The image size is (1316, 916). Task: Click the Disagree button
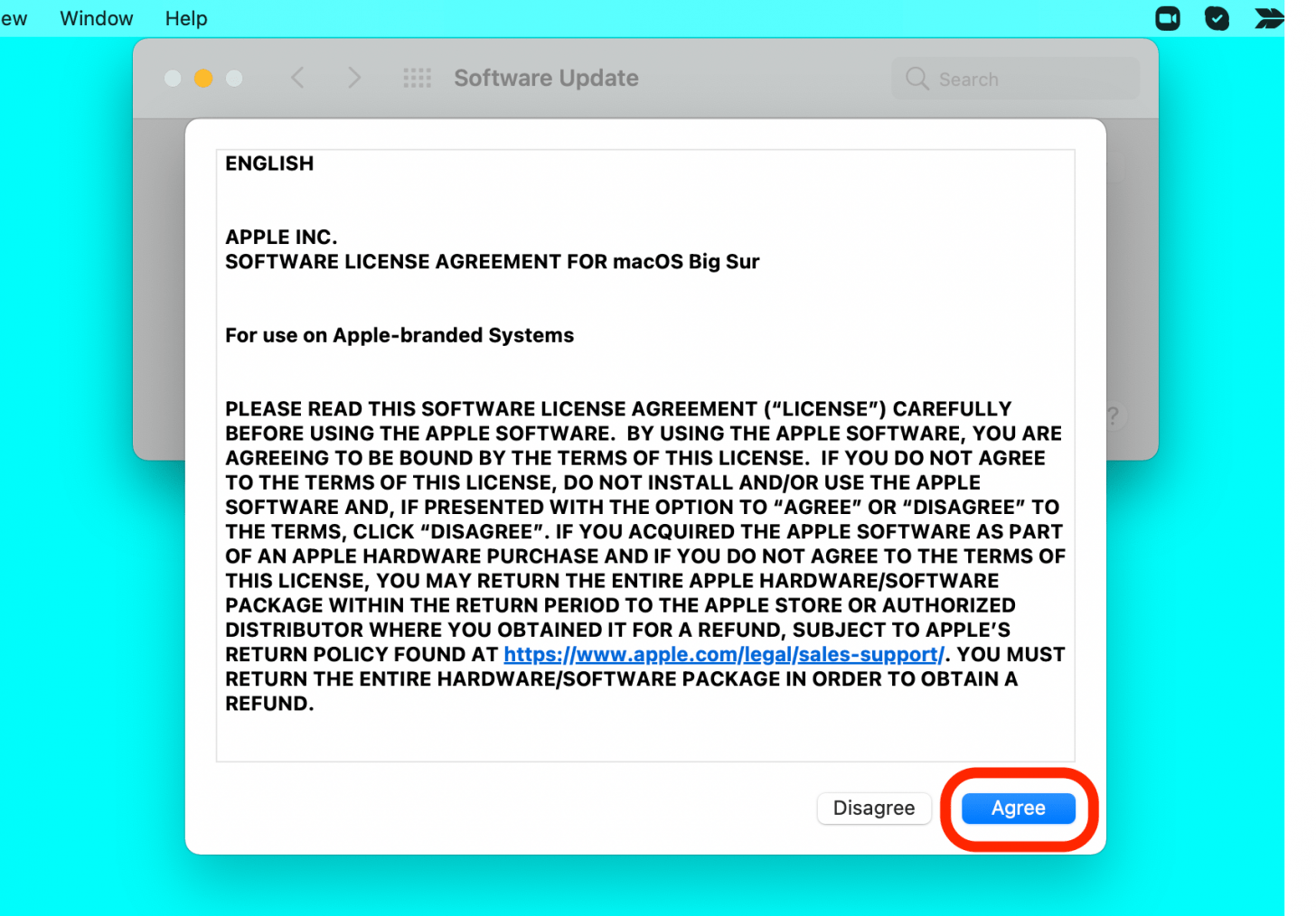coord(873,808)
